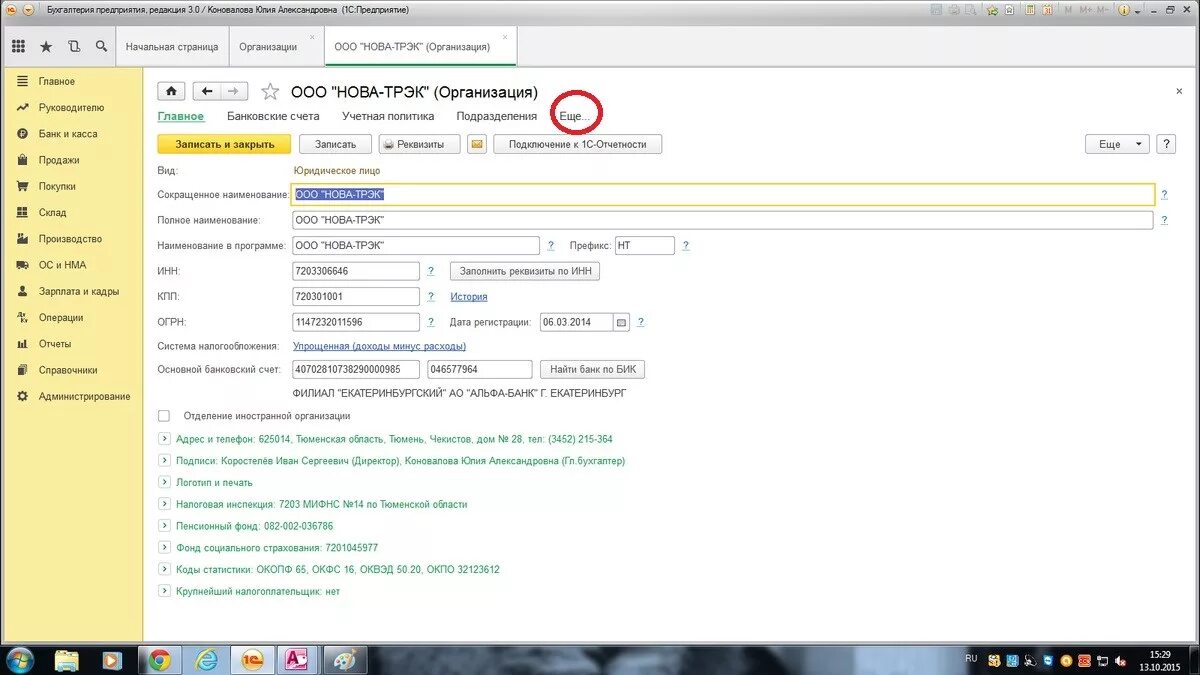1200x675 pixels.
Task: Open 'Еще...' link after Подразделения
Action: click(574, 116)
